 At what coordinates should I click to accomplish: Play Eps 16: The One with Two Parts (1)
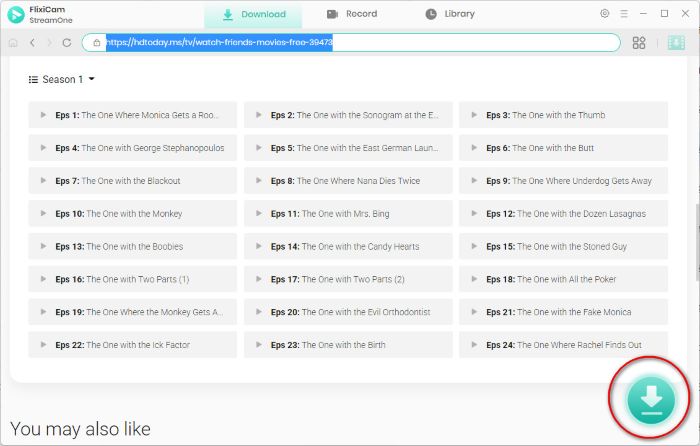pyautogui.click(x=133, y=279)
